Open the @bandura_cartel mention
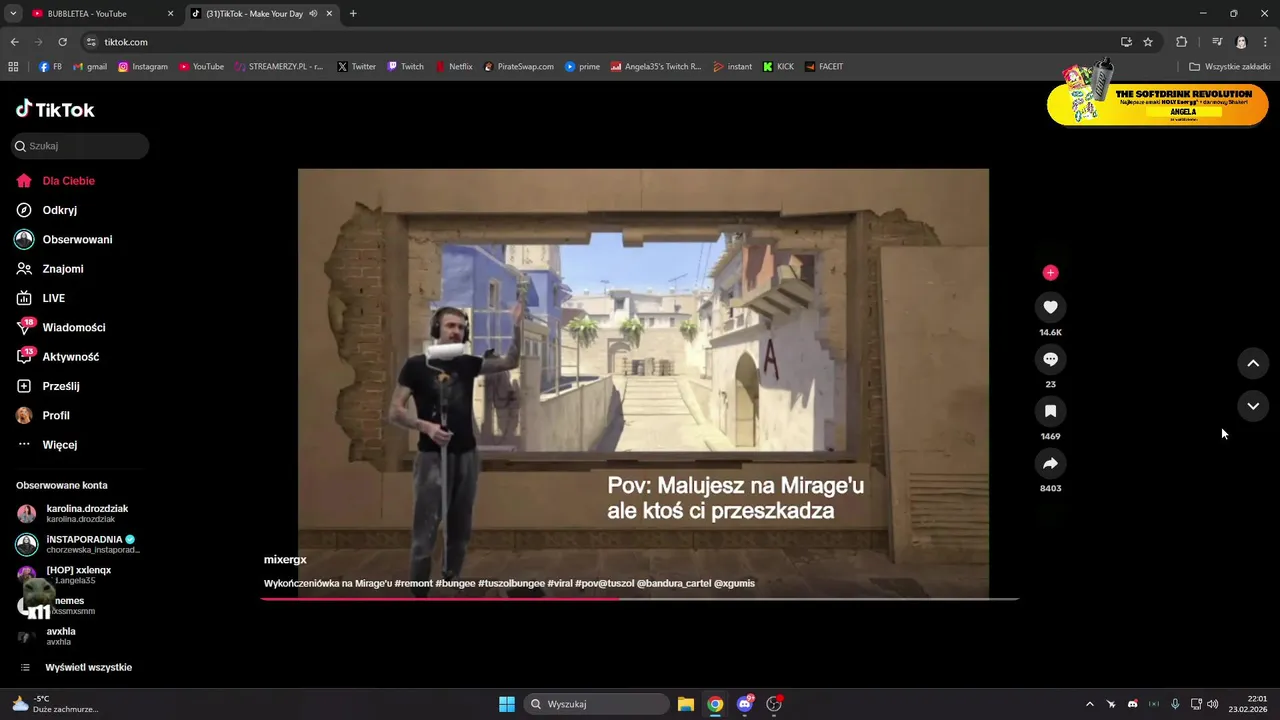The height and width of the screenshot is (720, 1280). pos(672,583)
